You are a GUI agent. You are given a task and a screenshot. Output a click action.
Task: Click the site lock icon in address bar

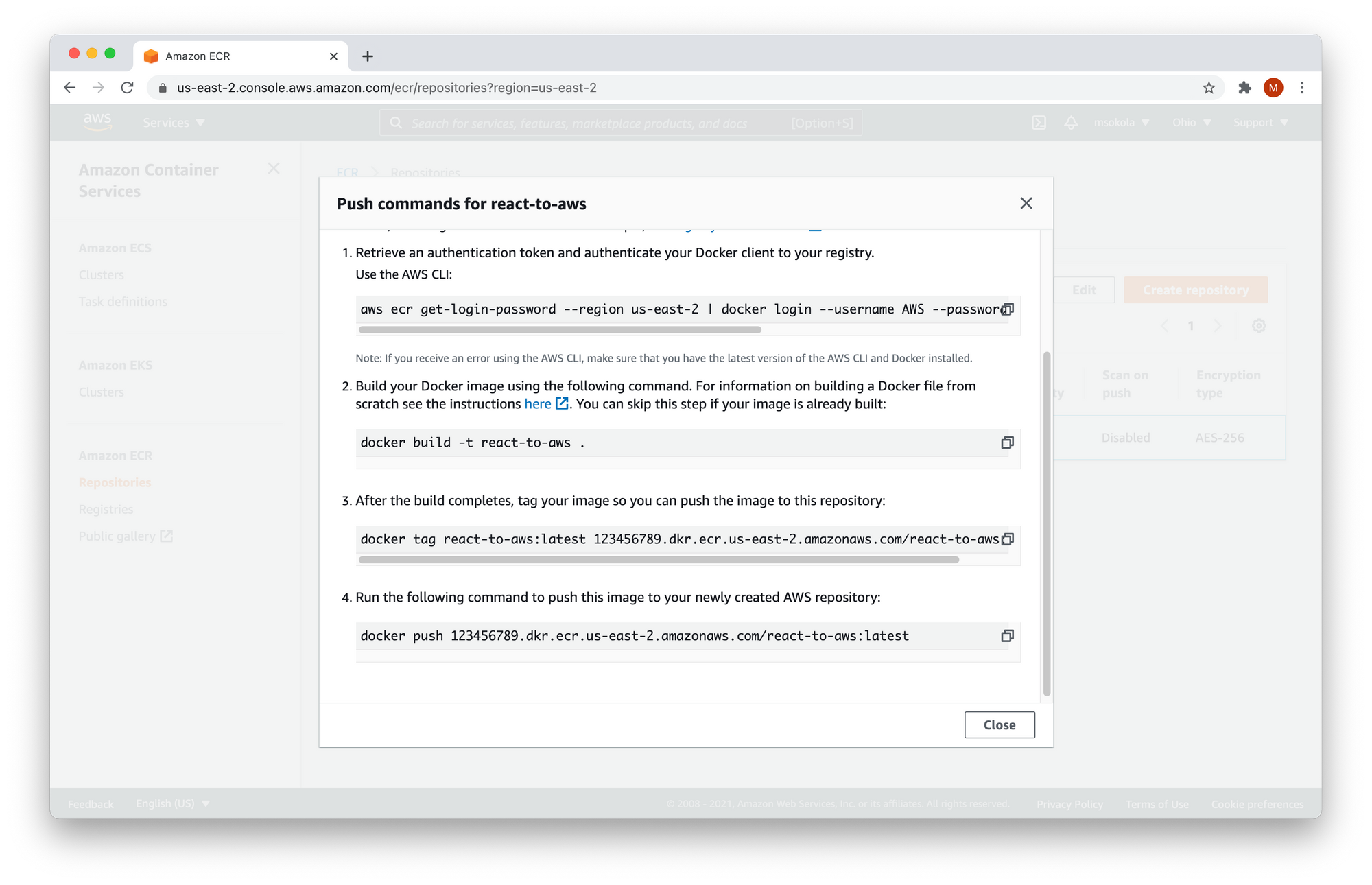point(163,88)
